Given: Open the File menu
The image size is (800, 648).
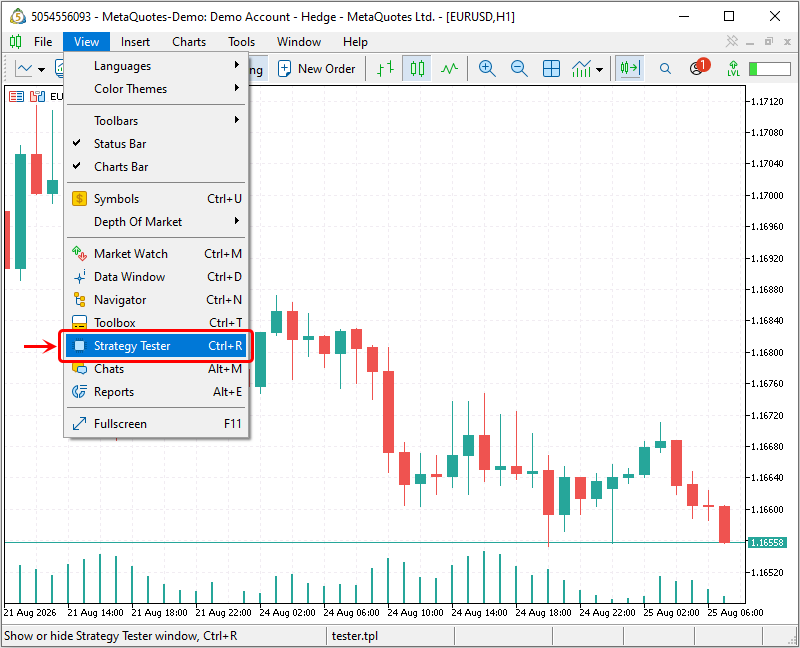Looking at the screenshot, I should click(43, 42).
